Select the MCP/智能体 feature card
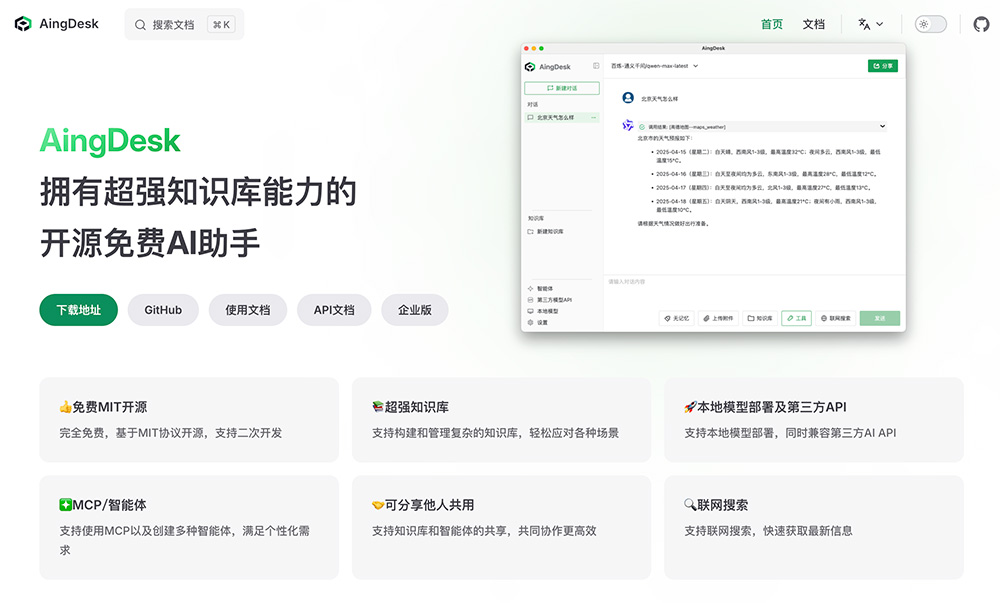 coord(189,527)
